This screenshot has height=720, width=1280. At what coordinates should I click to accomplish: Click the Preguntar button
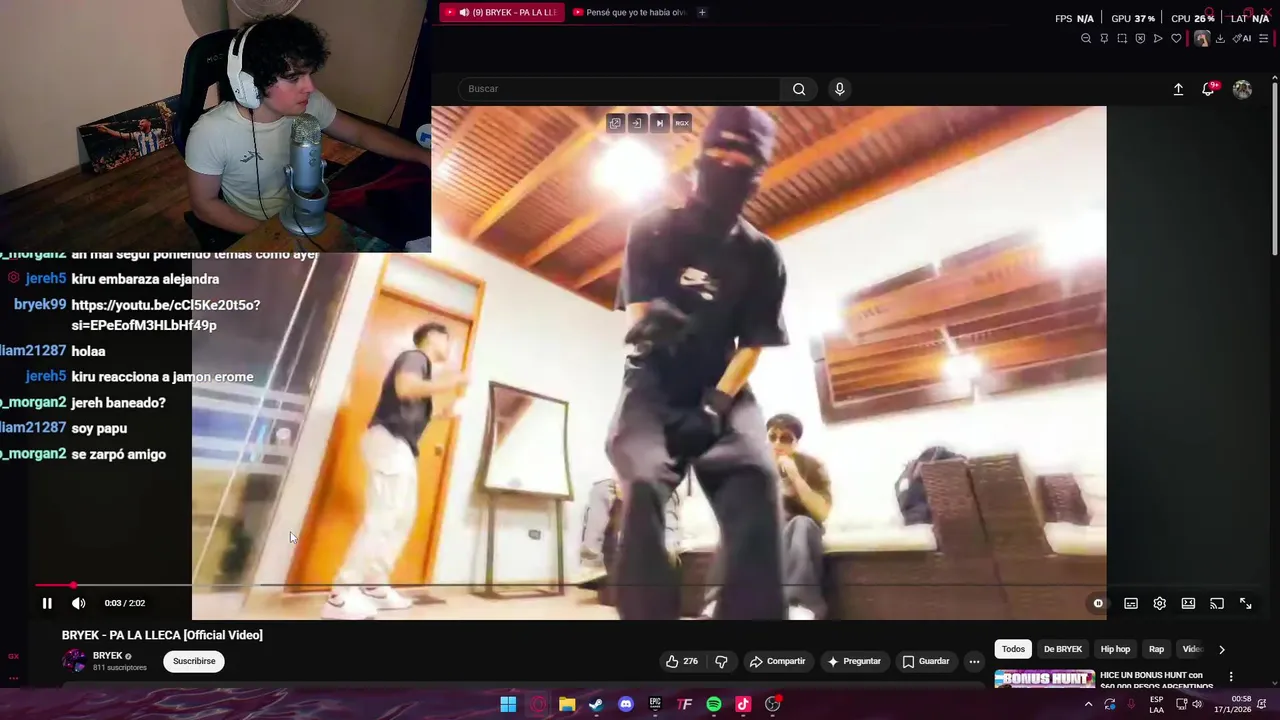click(853, 661)
